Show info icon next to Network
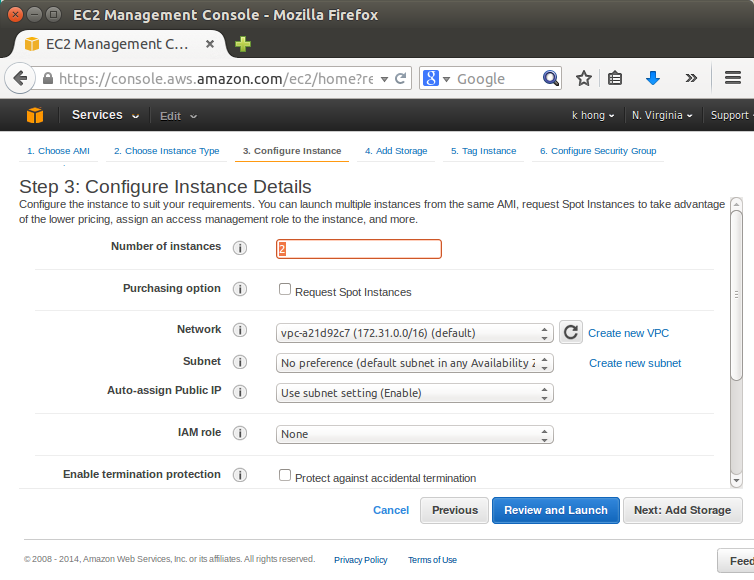 [240, 330]
